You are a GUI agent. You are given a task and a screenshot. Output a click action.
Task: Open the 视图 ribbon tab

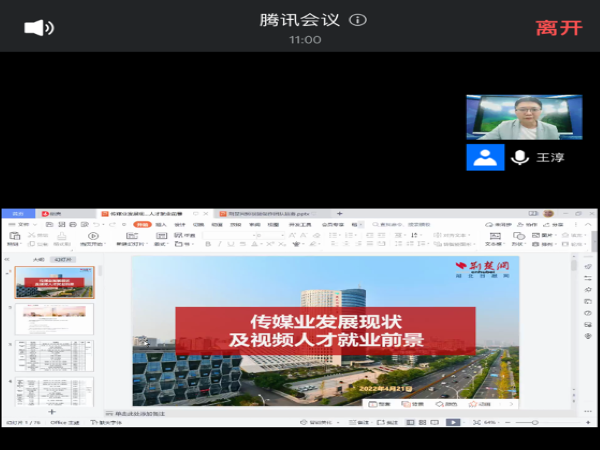[273, 225]
